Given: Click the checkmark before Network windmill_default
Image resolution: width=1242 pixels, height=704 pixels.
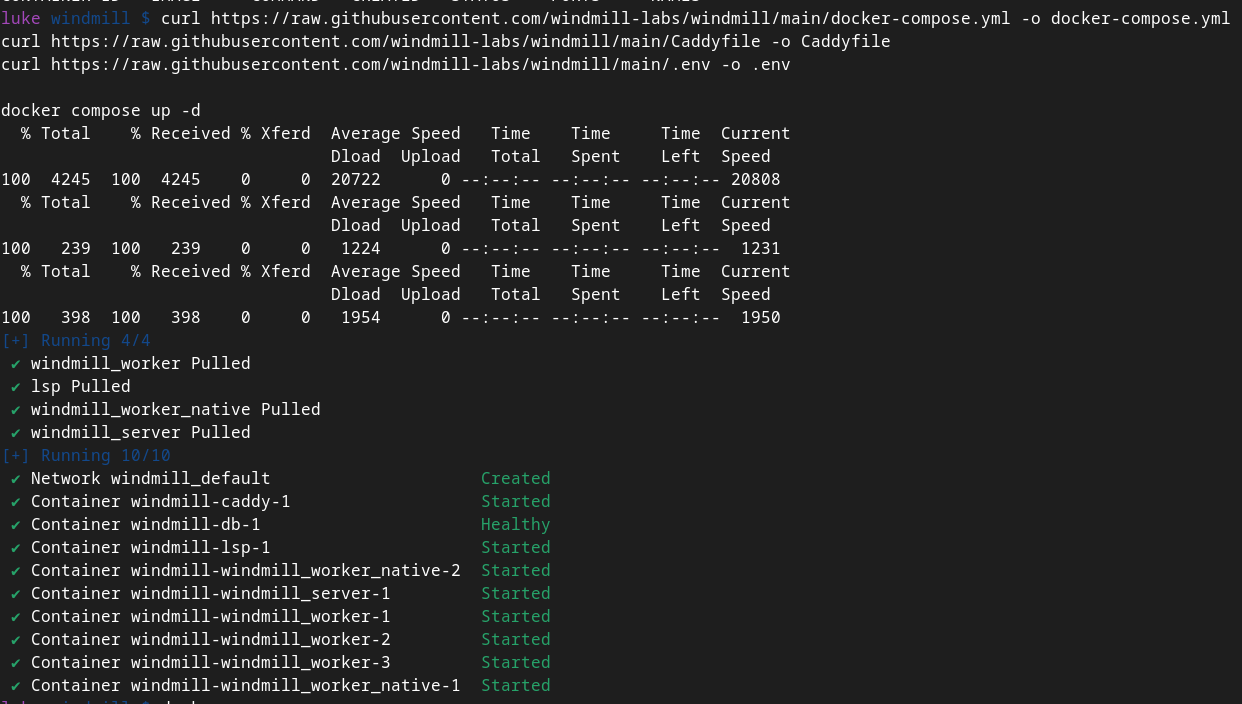Looking at the screenshot, I should tap(16, 479).
